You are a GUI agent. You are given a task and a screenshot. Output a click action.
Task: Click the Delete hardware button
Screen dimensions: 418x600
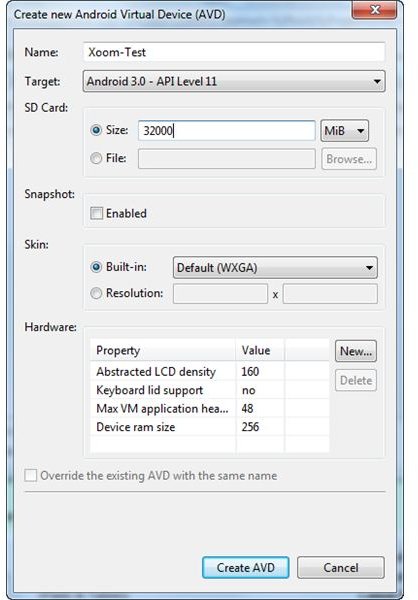point(356,380)
